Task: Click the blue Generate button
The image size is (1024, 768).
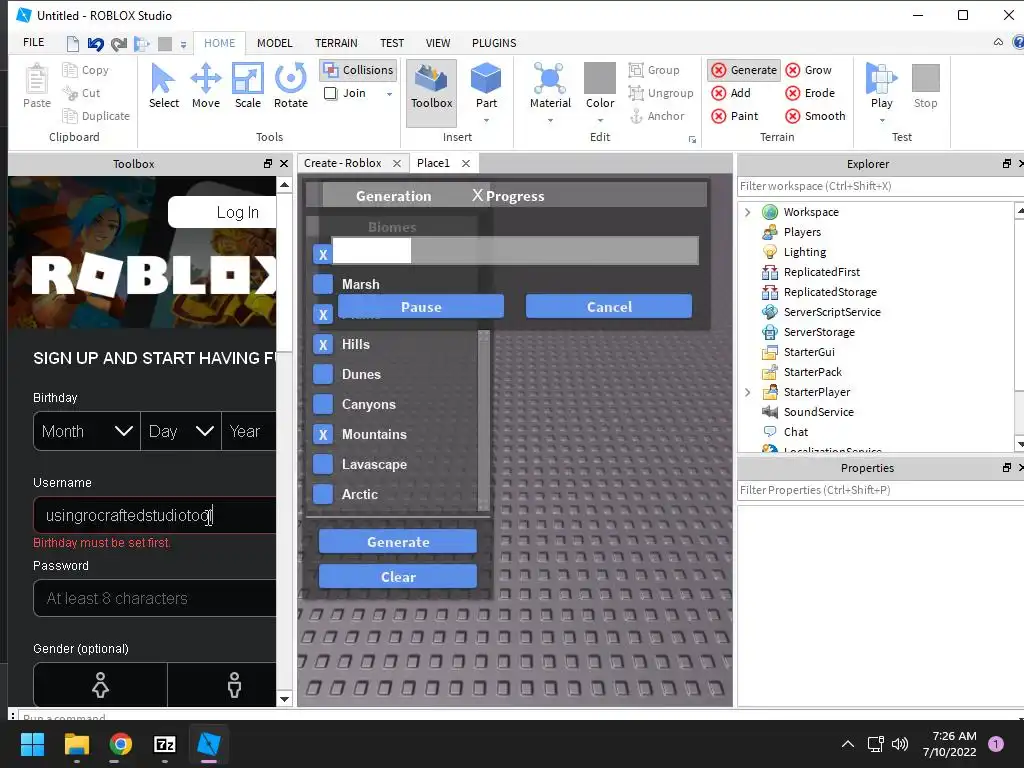Action: point(398,541)
